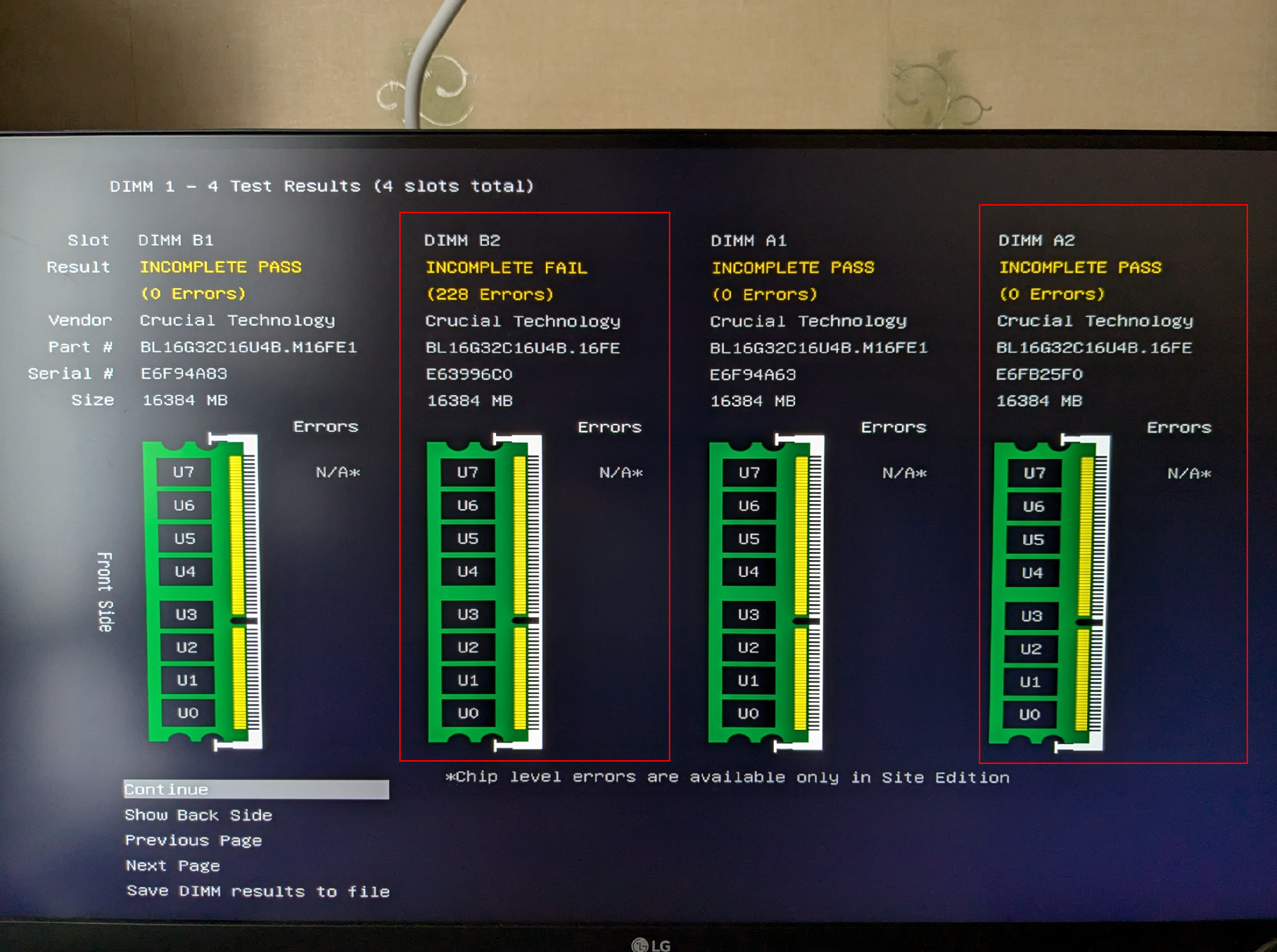1277x952 pixels.
Task: Click the INCOMPLETE FAIL result for DIMM B2
Action: point(507,268)
